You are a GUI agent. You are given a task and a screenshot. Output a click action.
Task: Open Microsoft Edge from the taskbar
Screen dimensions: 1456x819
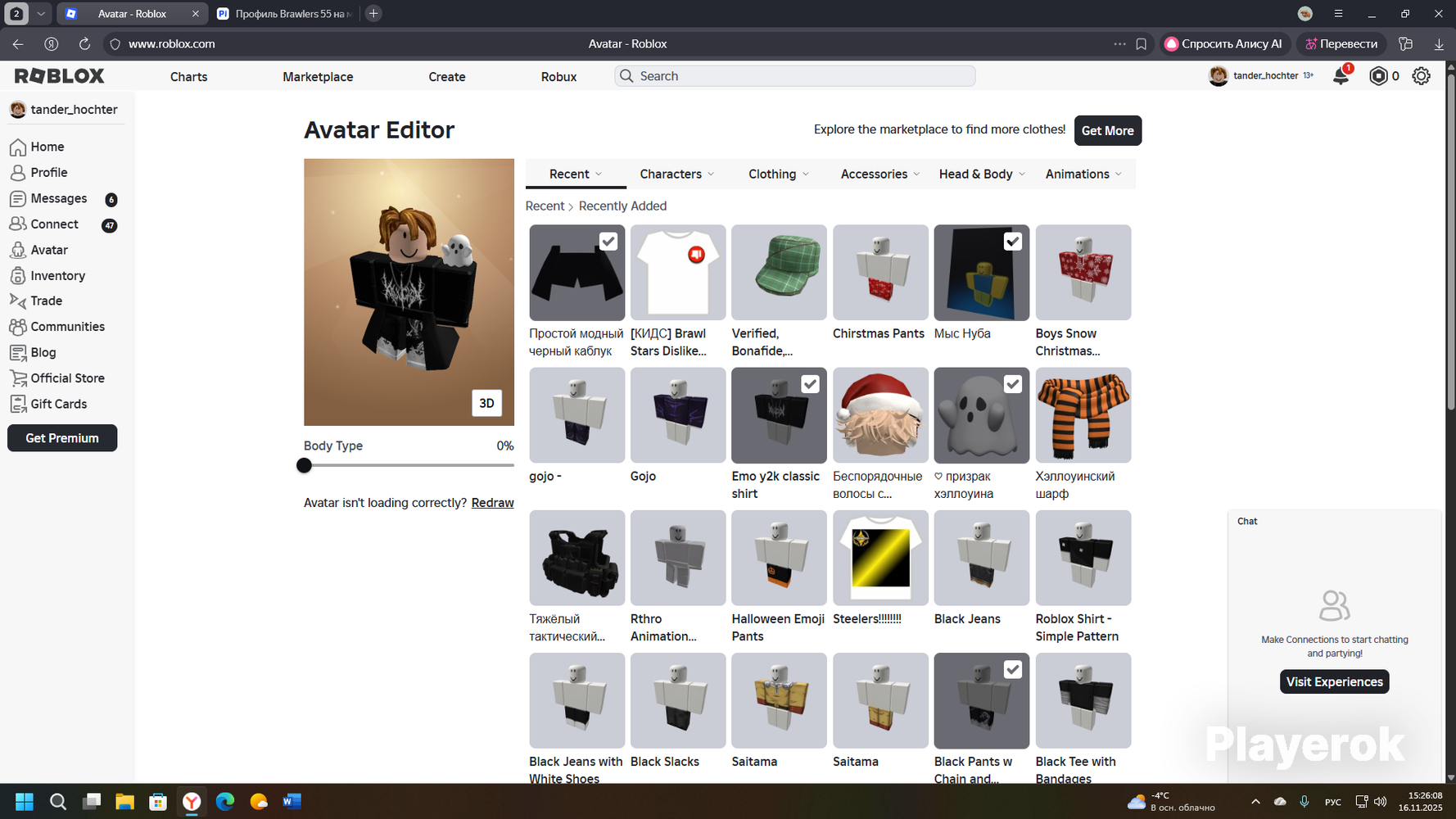point(225,802)
